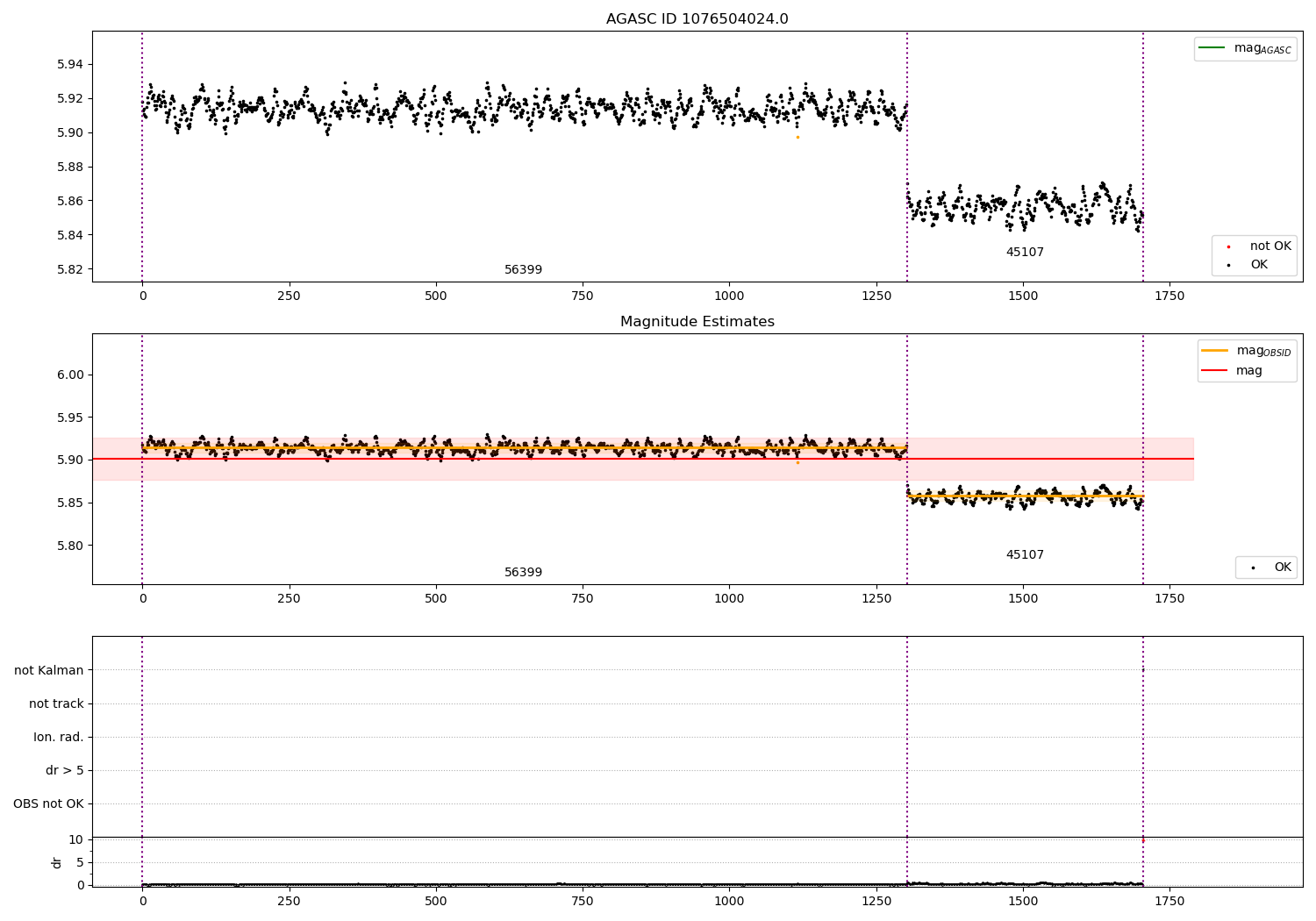1316x921 pixels.
Task: Click the title 'AGASC ID 1076504024.0'
Action: click(x=697, y=19)
